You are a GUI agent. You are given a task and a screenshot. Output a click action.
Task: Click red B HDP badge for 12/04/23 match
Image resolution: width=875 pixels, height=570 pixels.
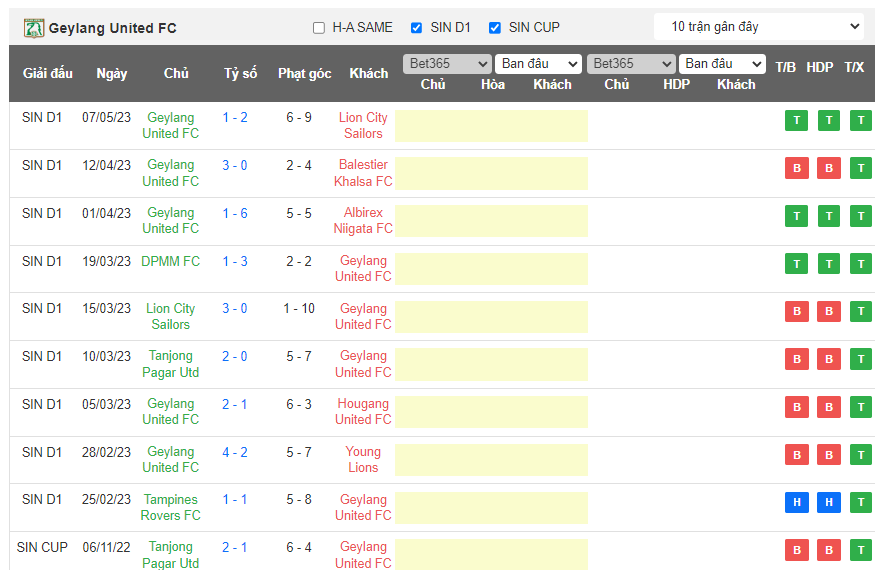pos(828,168)
